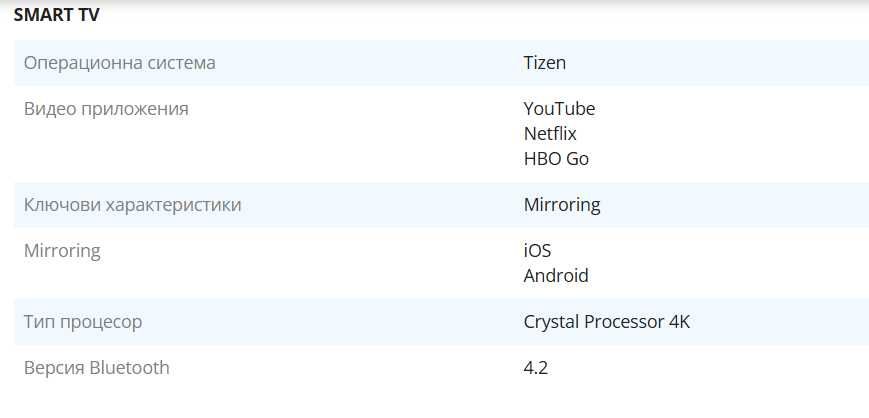Click the HBO Go app entry
This screenshot has height=418, width=869.
[556, 159]
